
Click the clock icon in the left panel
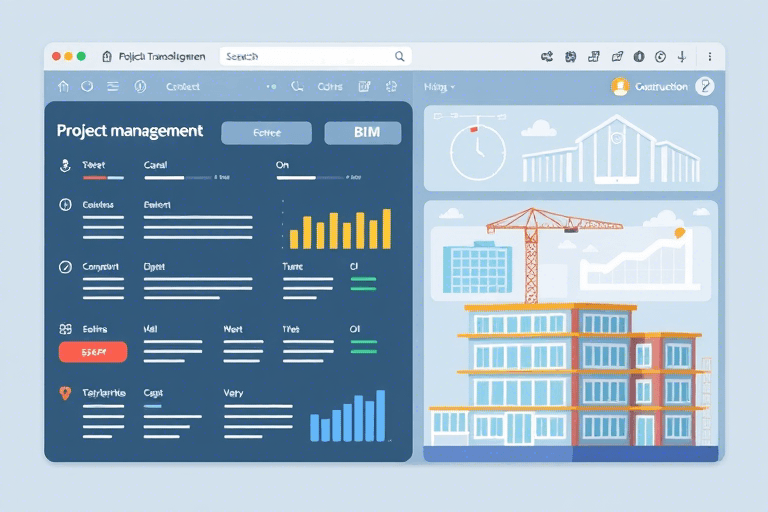(65, 204)
